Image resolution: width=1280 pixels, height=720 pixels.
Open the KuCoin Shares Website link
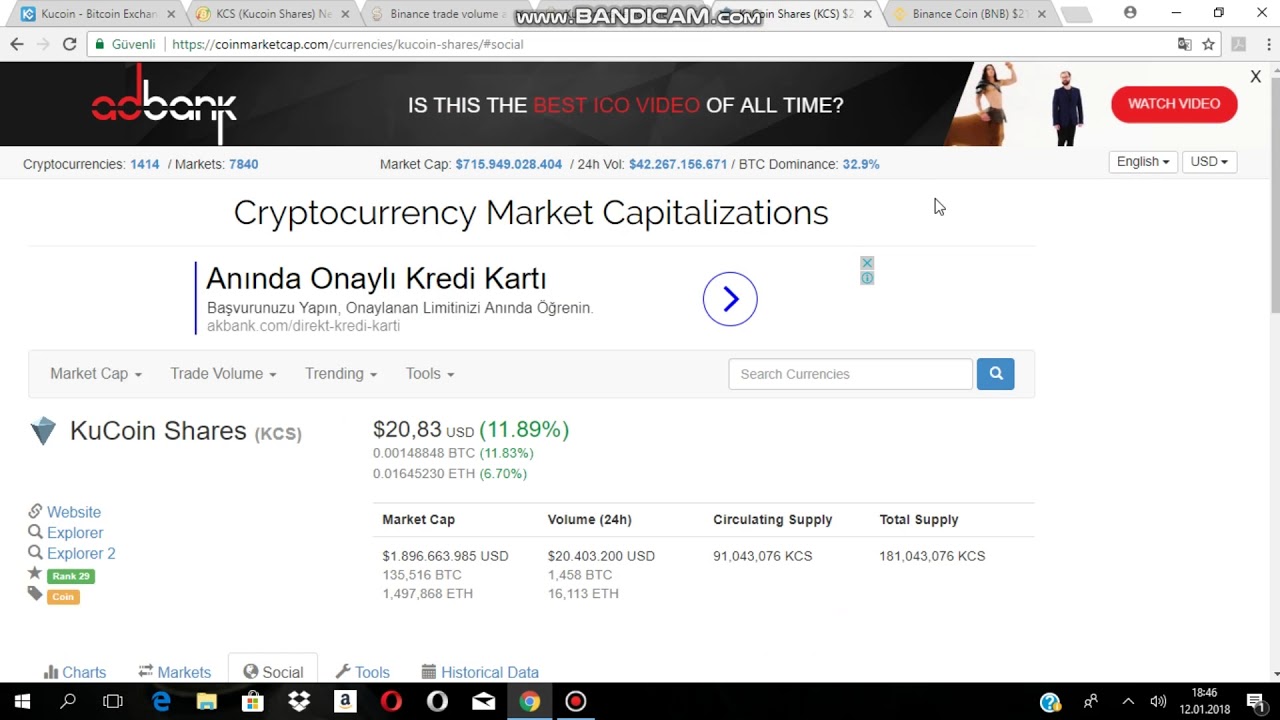(x=74, y=512)
